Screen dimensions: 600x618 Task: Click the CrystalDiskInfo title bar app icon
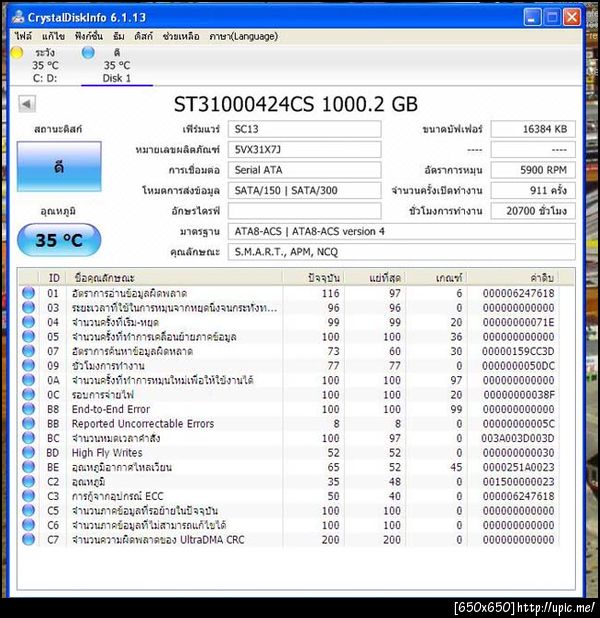coord(18,17)
